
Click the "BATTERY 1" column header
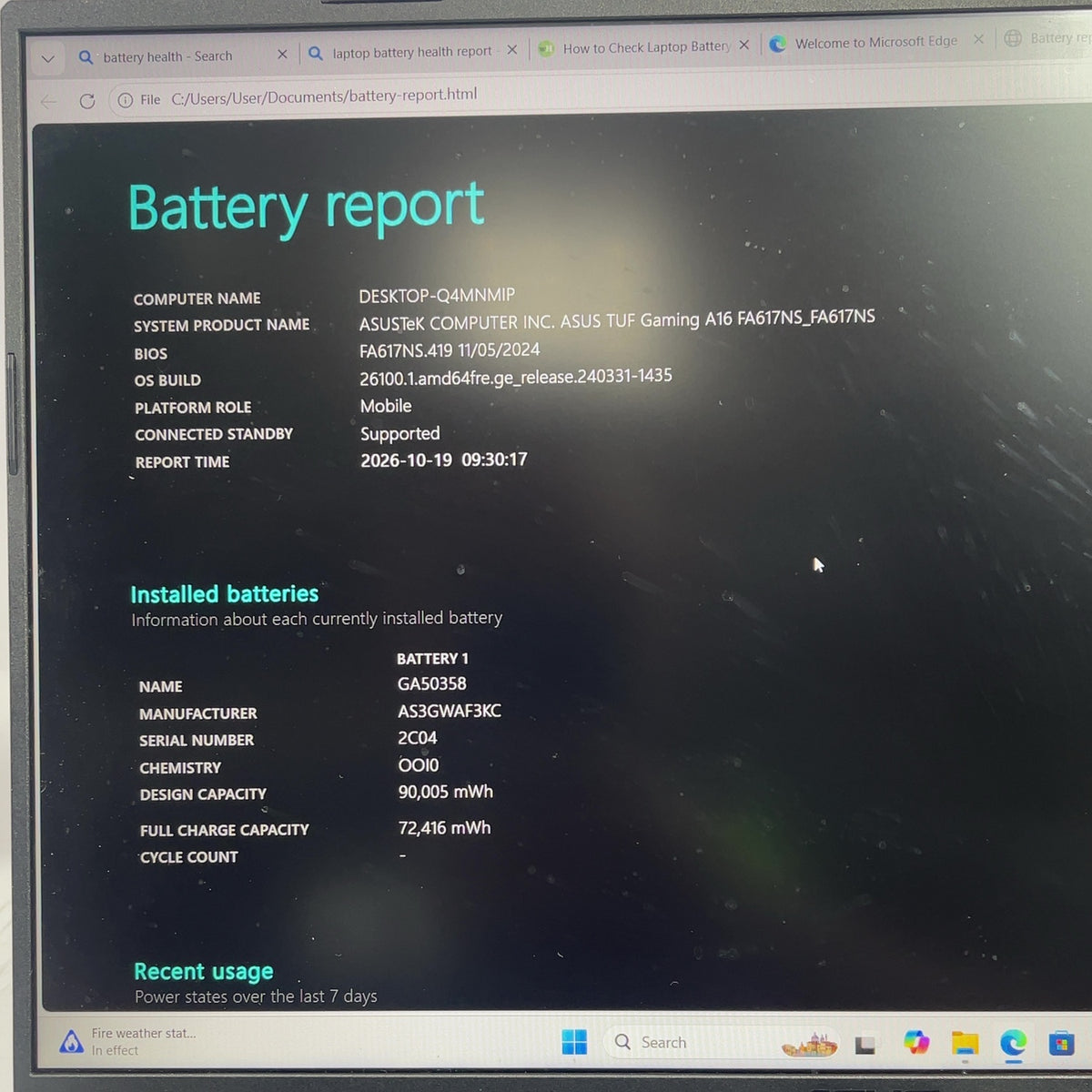(432, 658)
